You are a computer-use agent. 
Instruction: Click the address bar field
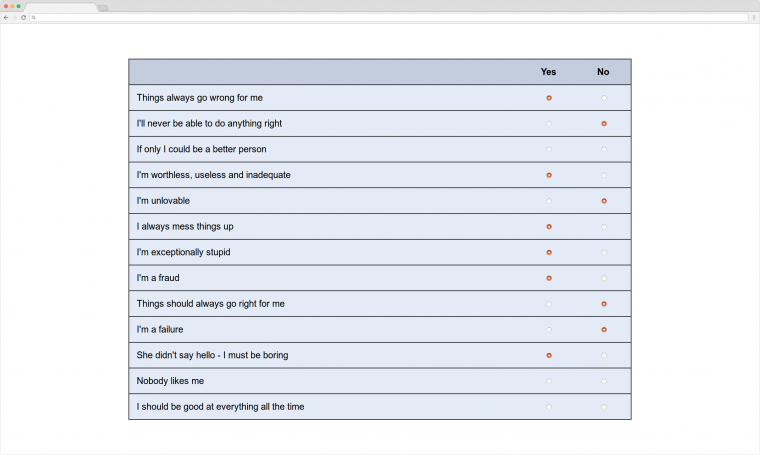click(390, 17)
